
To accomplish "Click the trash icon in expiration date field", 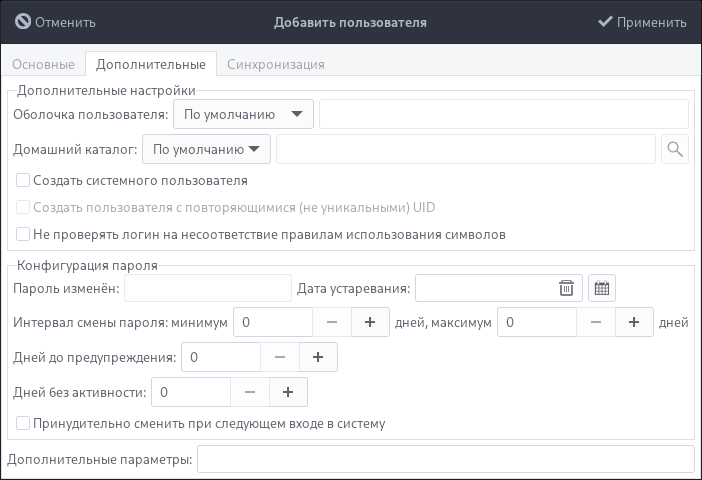I will point(566,288).
